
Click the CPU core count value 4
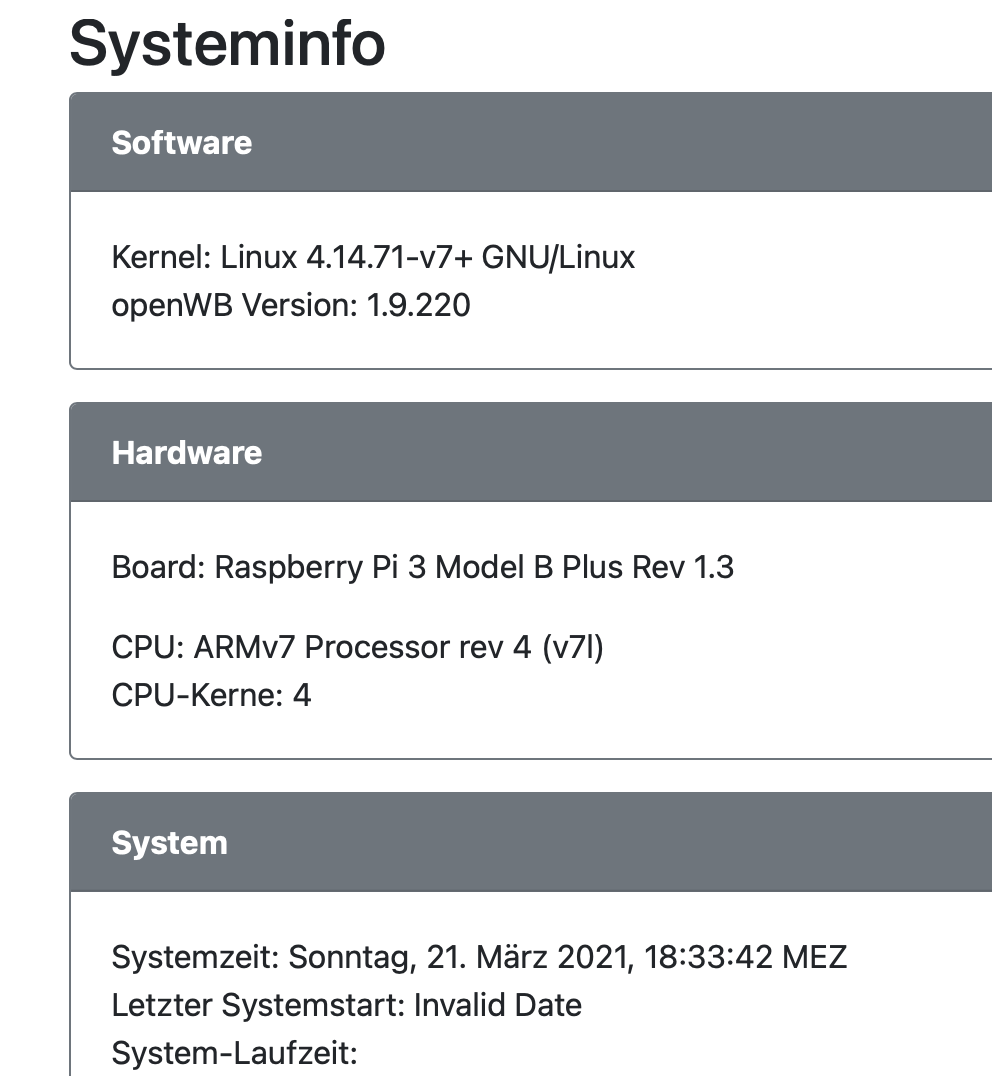302,695
